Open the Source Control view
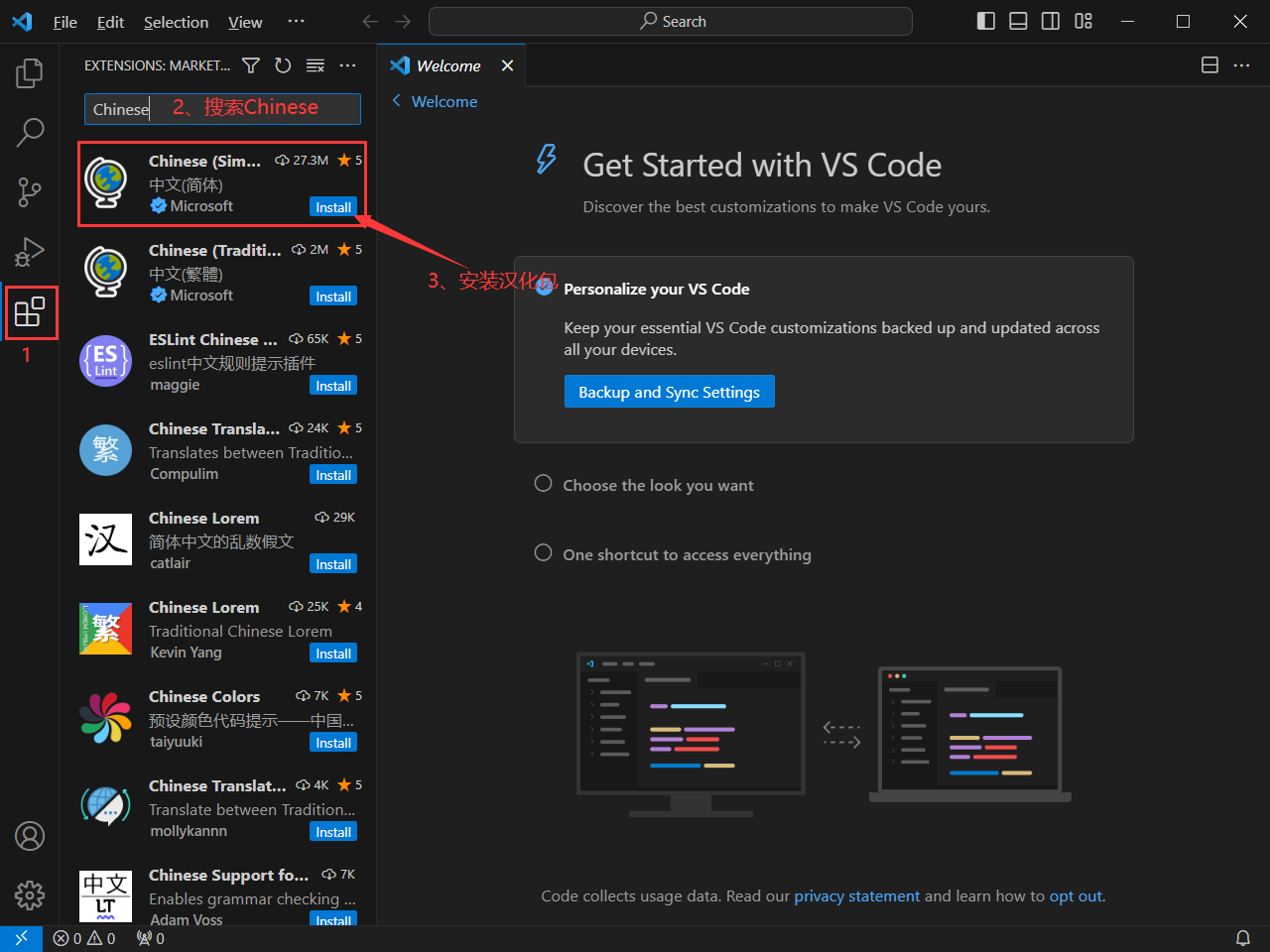Image resolution: width=1270 pixels, height=952 pixels. point(30,191)
